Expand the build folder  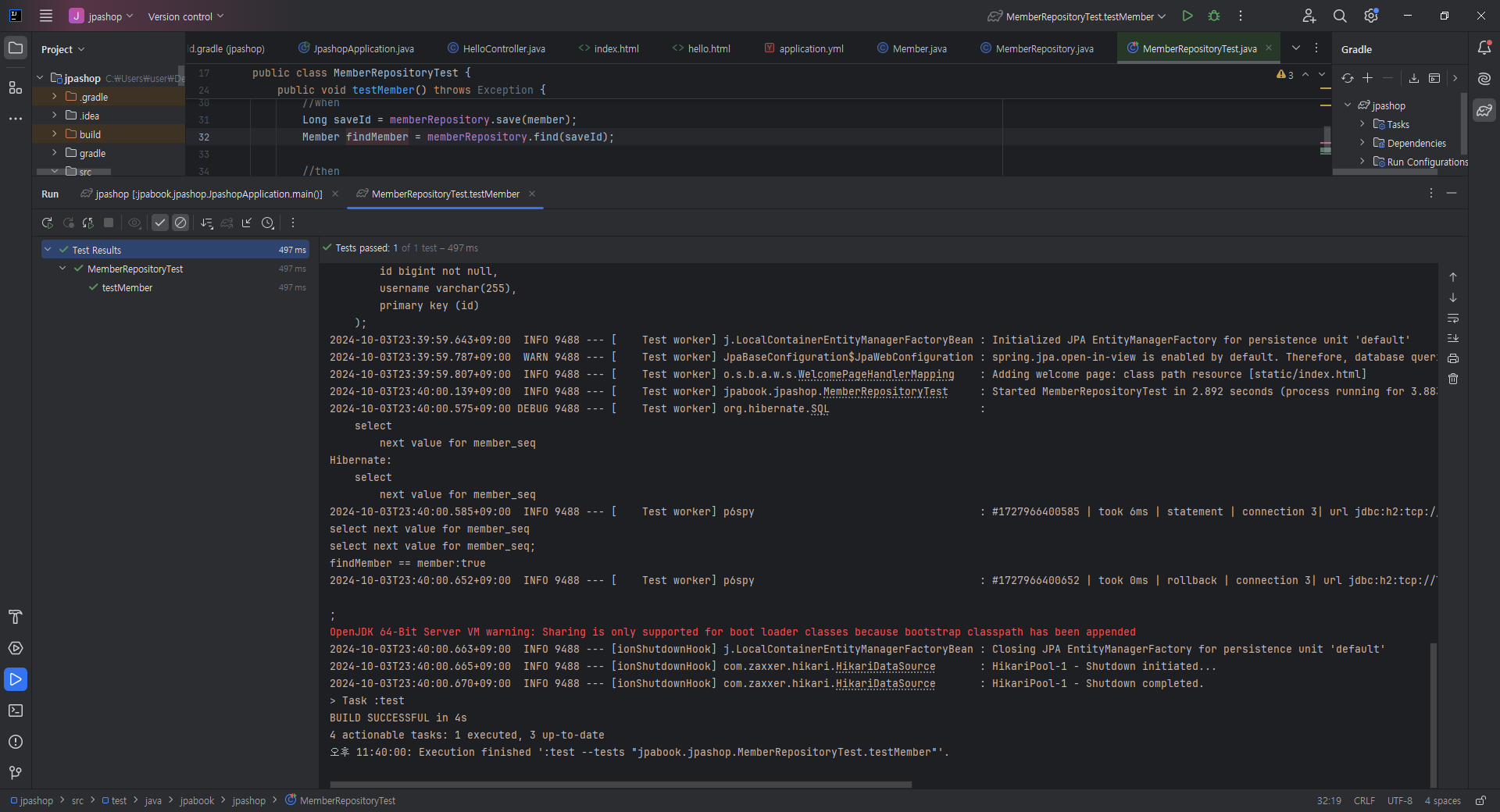click(54, 134)
